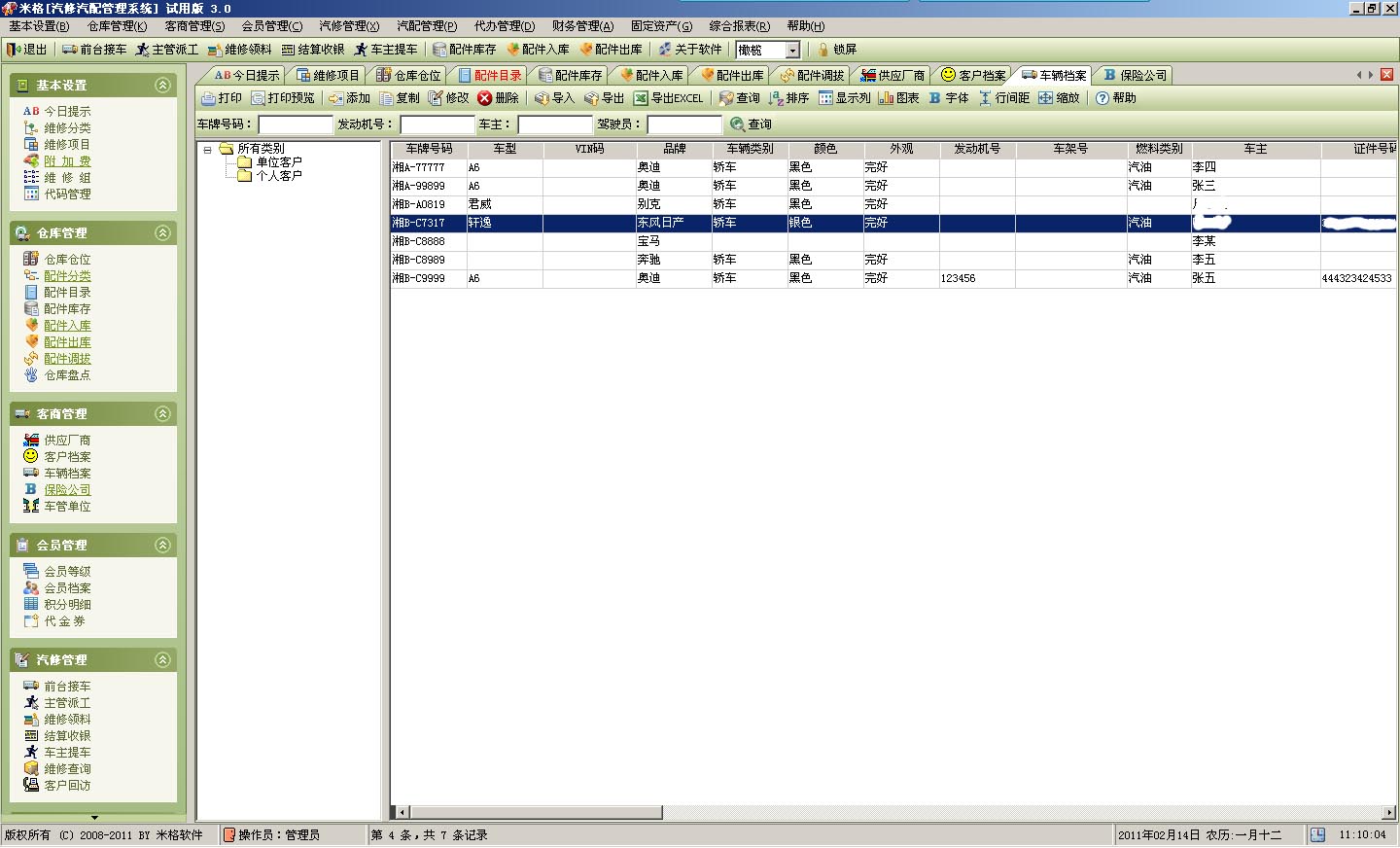
Task: Select 个人客户 in the category tree
Action: 278,176
